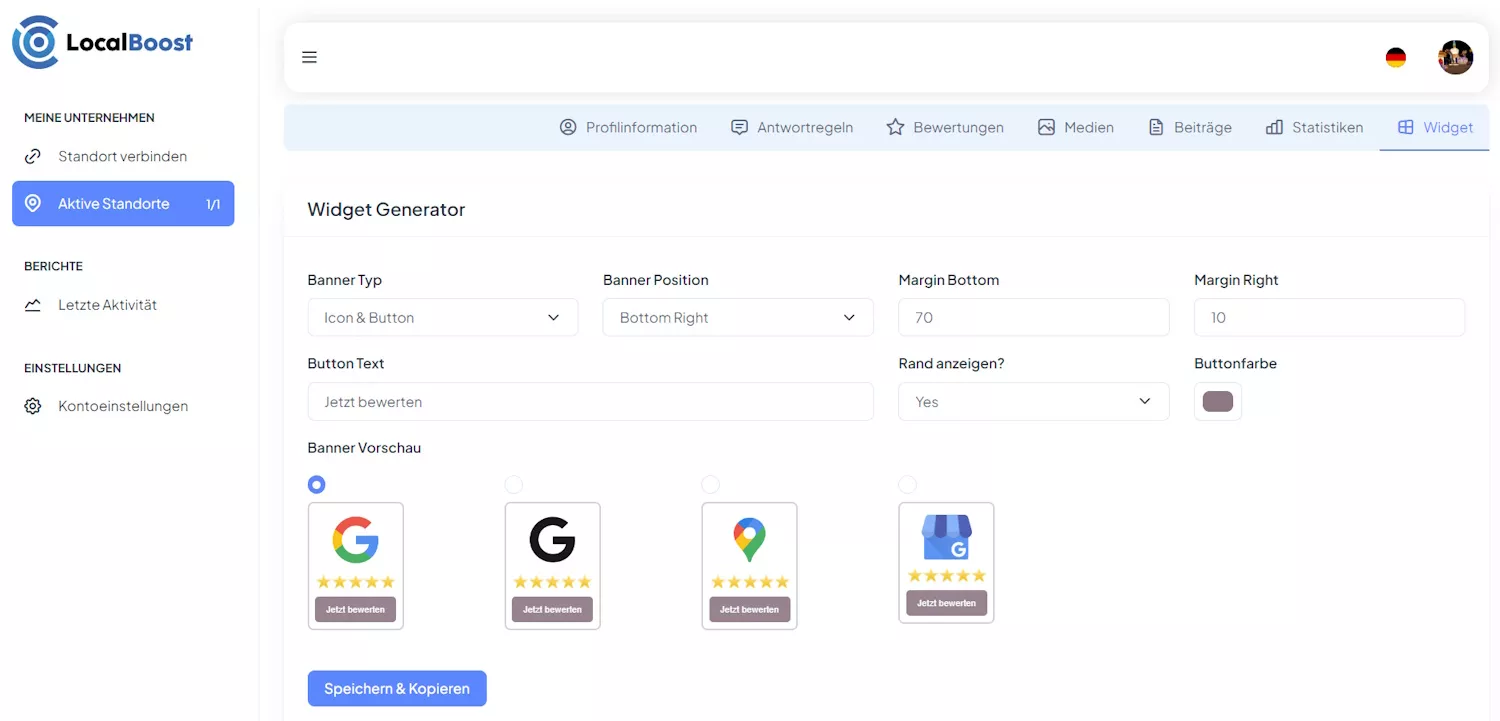Click the Widget grid icon
Image resolution: width=1500 pixels, height=721 pixels.
[1406, 127]
